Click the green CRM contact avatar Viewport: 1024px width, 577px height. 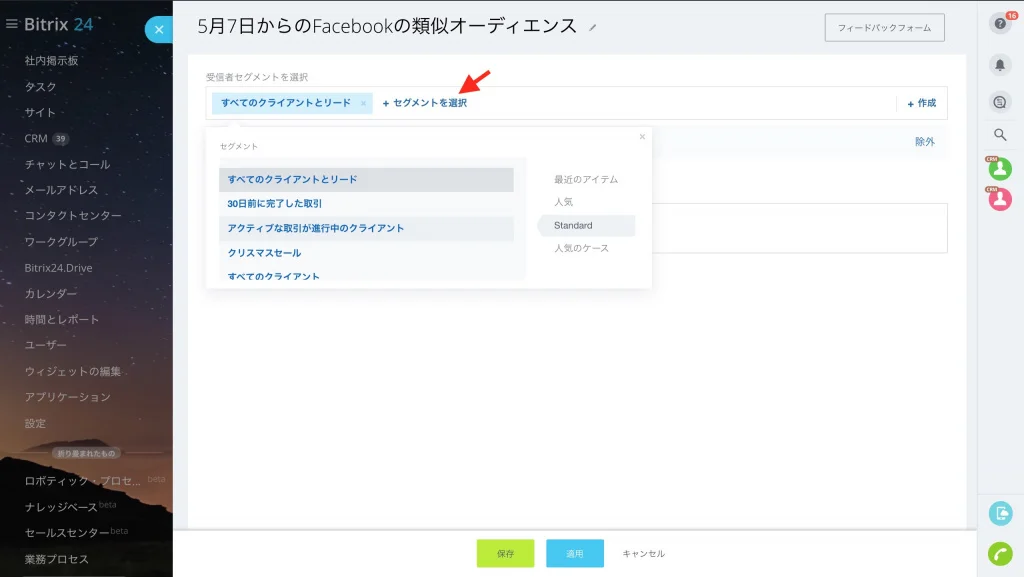[1000, 169]
